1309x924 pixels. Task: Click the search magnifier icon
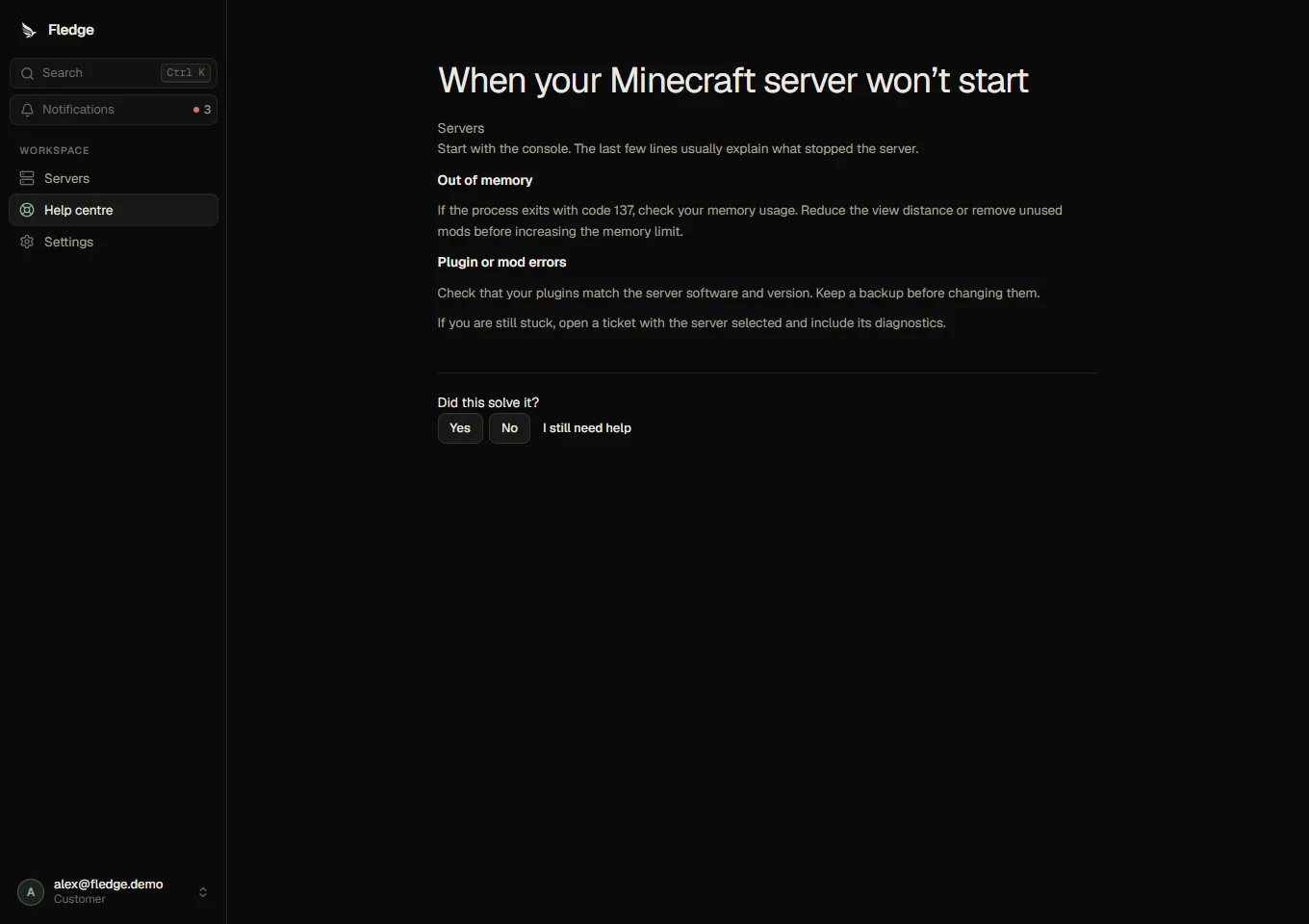click(27, 73)
